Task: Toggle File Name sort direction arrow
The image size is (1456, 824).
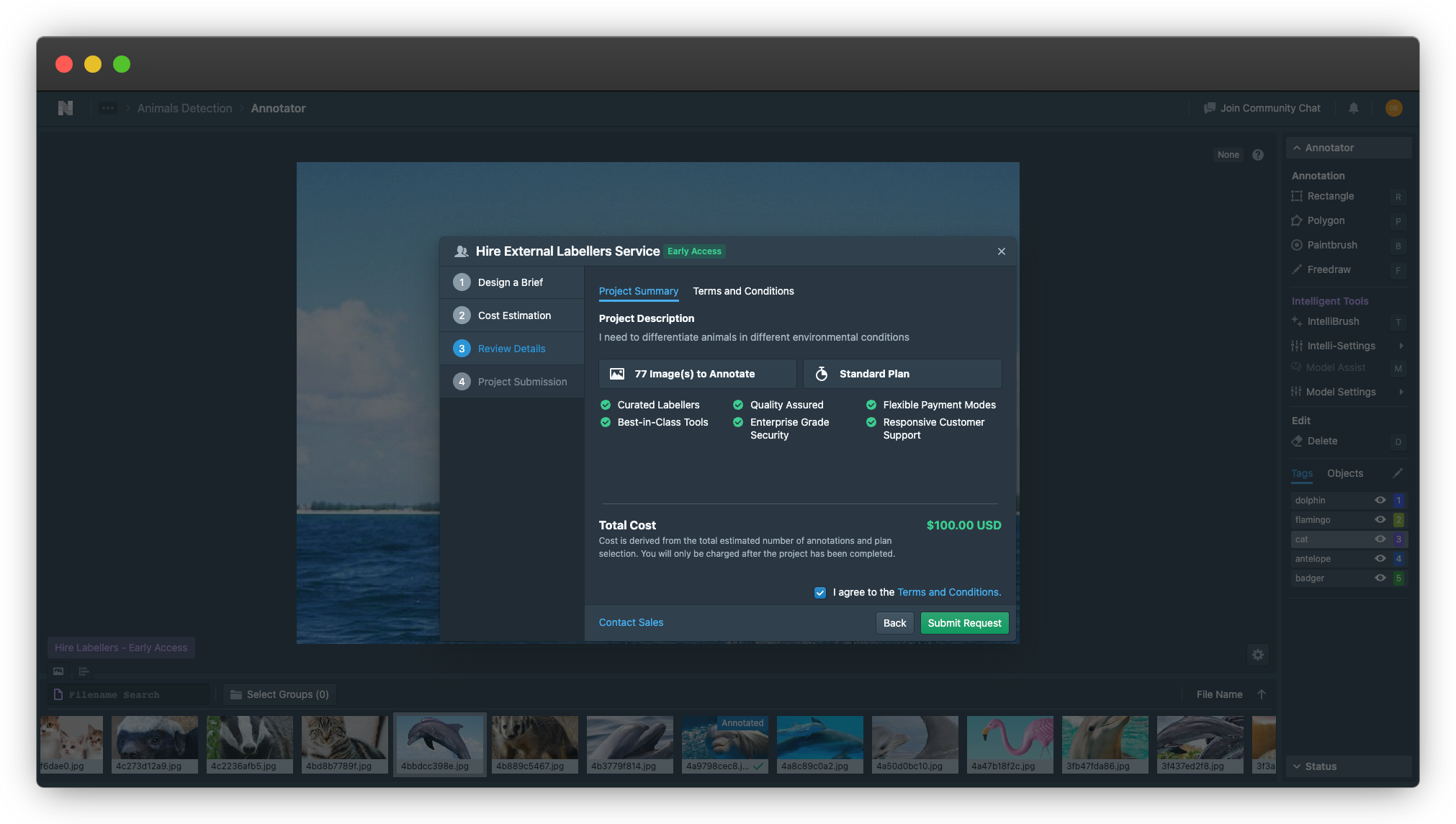Action: click(1262, 694)
